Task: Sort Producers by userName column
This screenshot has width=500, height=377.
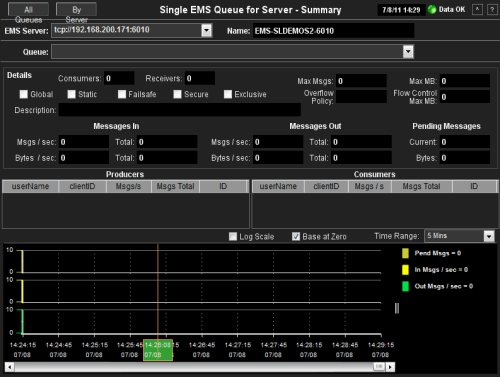Action: point(30,186)
